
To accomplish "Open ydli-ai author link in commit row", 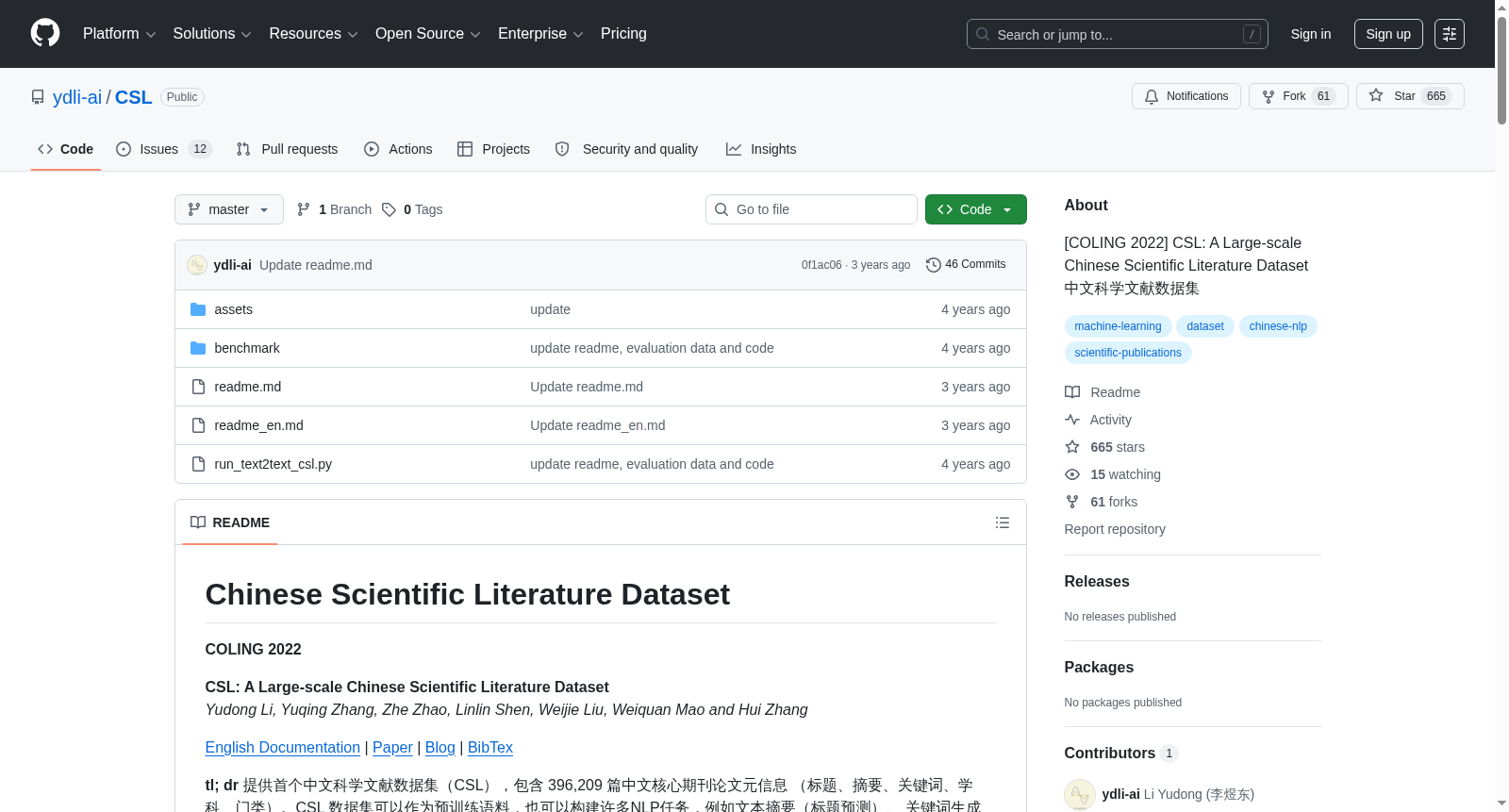I will pos(233,265).
